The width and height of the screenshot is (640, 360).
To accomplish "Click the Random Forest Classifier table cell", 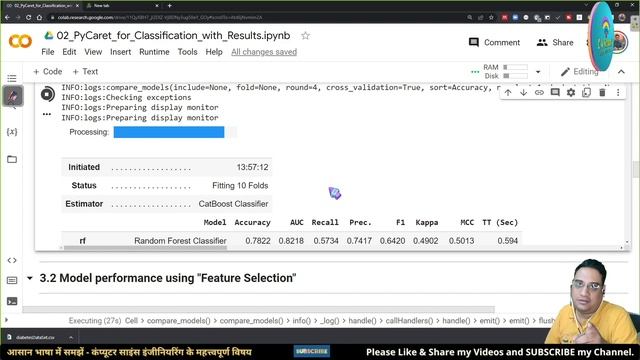I will pyautogui.click(x=180, y=241).
